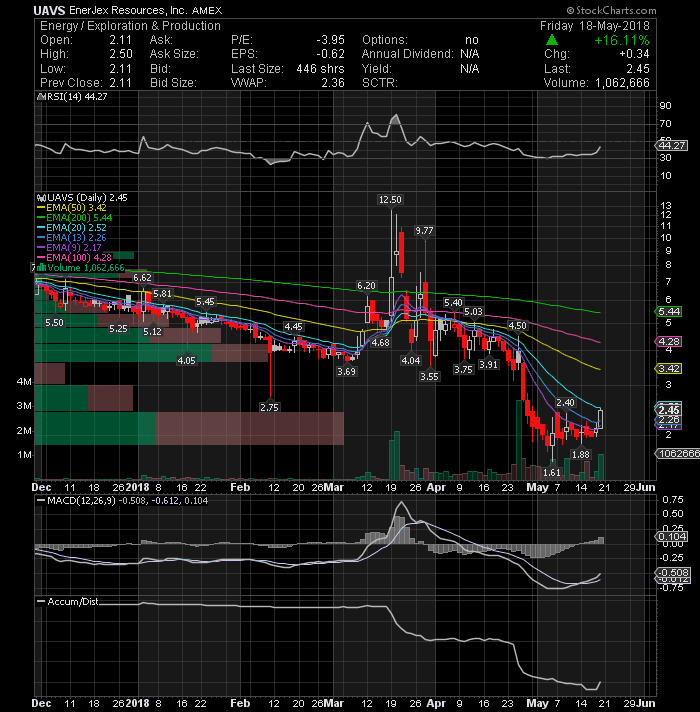The height and width of the screenshot is (712, 700).
Task: Click the RSI(14) 44.27 panel label
Action: point(76,97)
